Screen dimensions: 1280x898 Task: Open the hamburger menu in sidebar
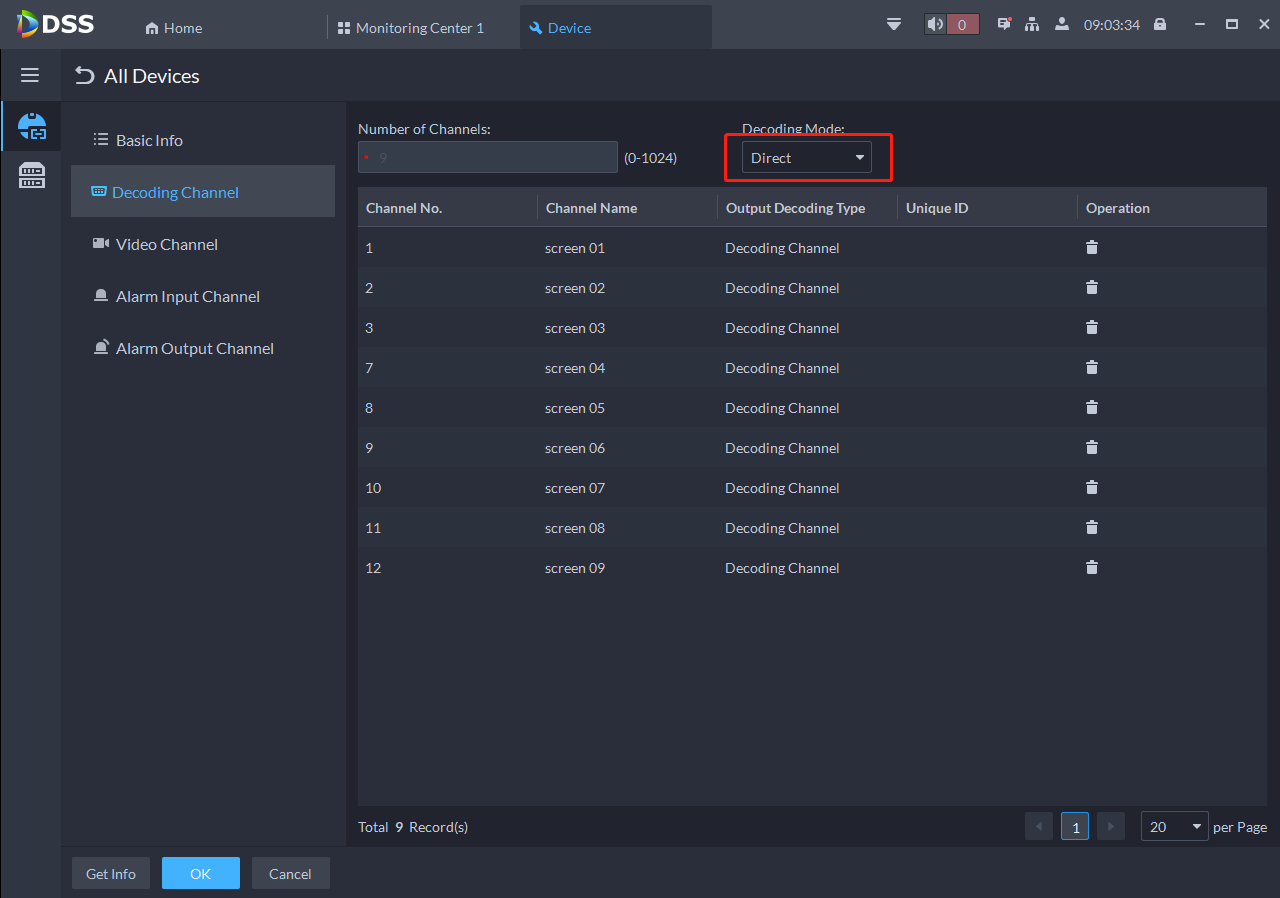point(30,76)
